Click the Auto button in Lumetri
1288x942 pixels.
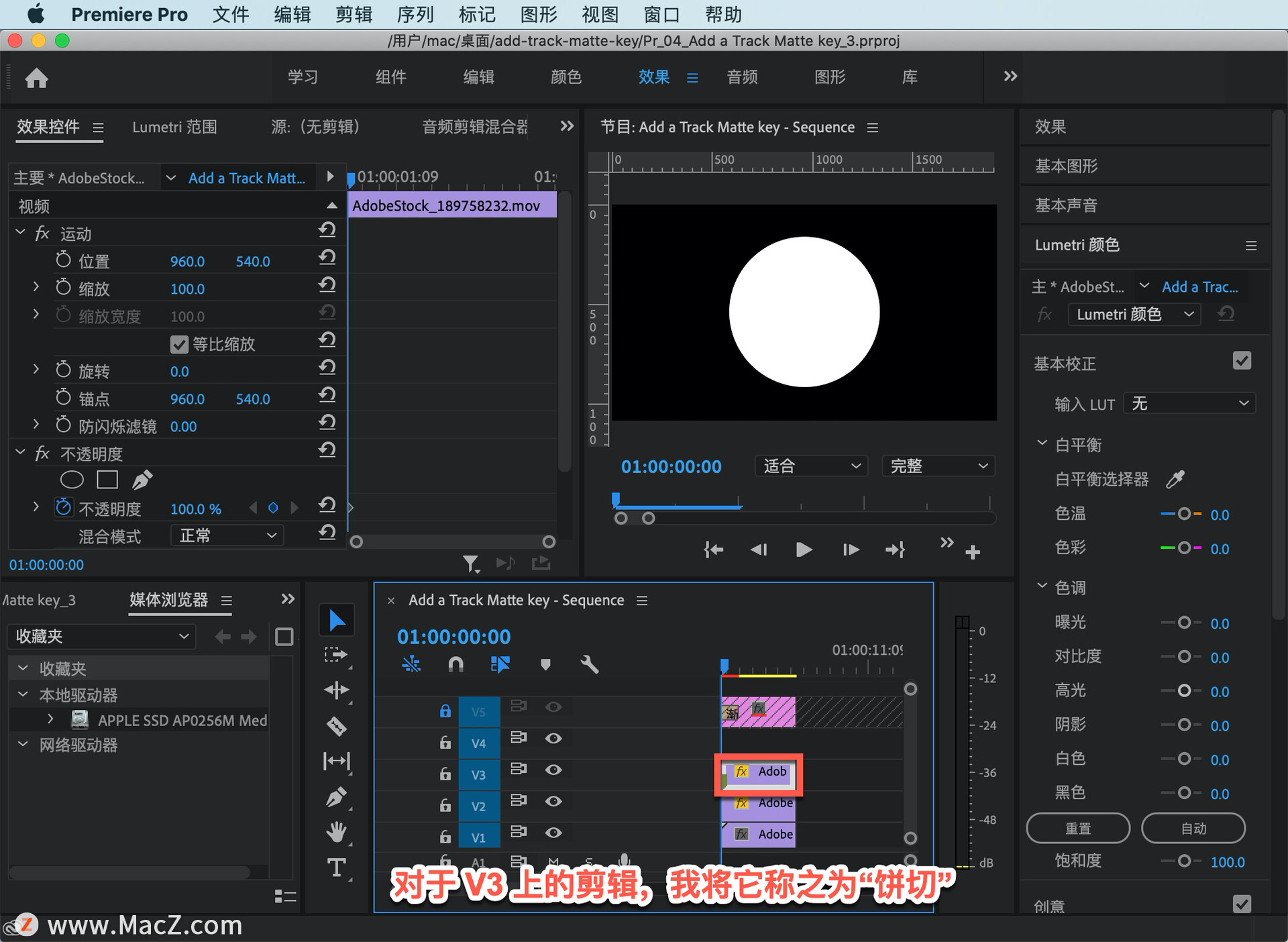coord(1193,829)
